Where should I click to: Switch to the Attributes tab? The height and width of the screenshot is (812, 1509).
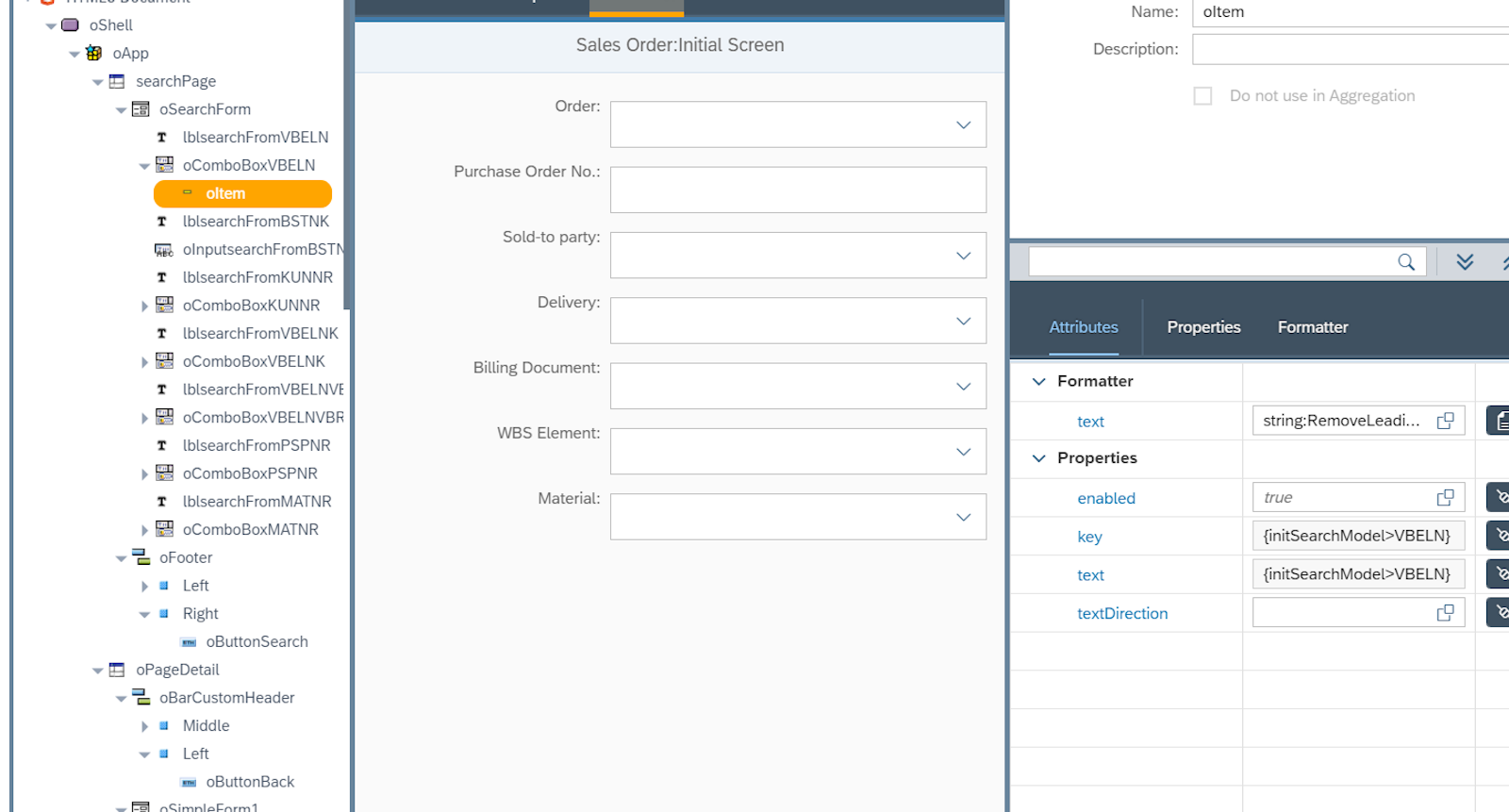(1084, 327)
